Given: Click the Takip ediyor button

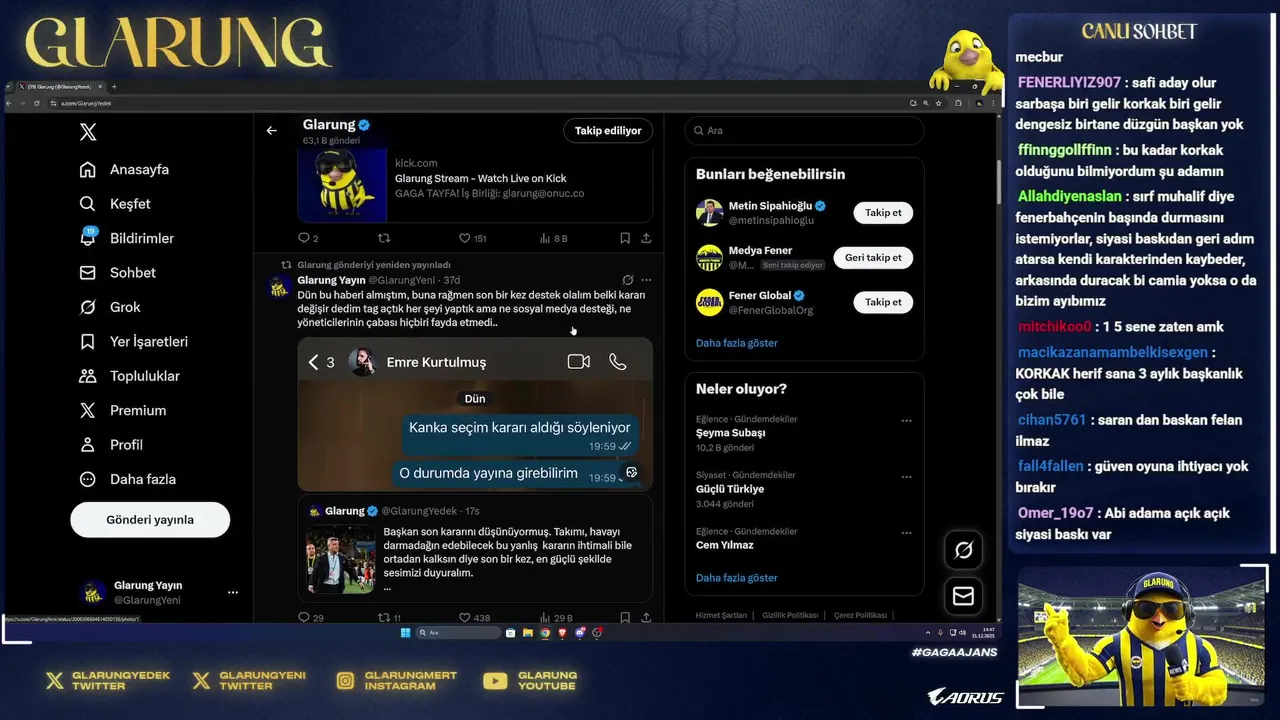Looking at the screenshot, I should click(x=608, y=130).
